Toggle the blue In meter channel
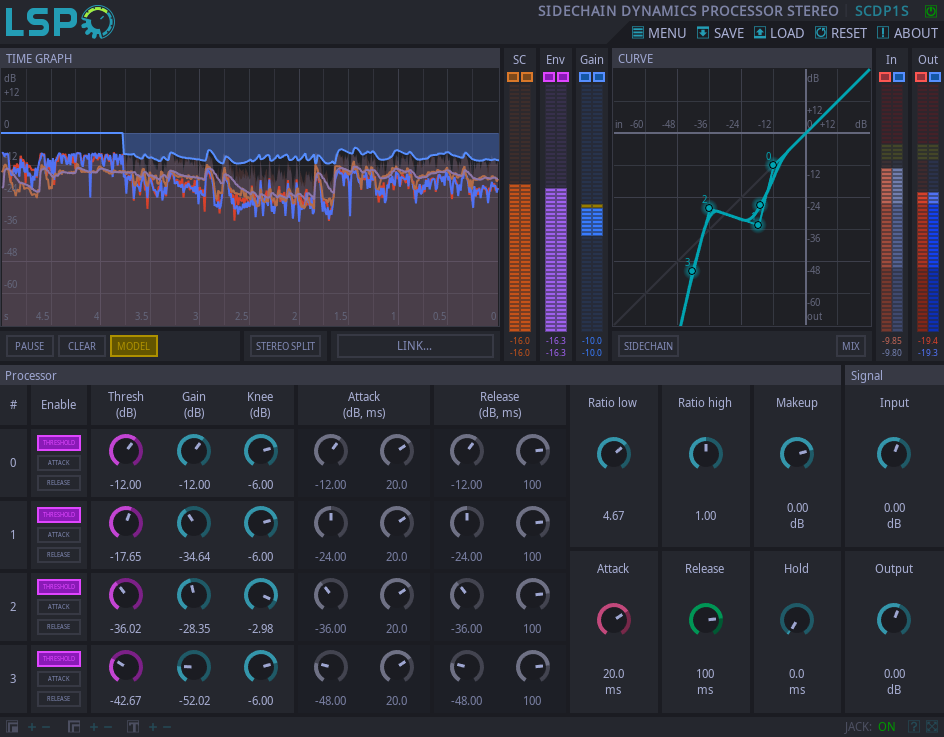Screen dimensions: 944x737 pyautogui.click(x=899, y=77)
